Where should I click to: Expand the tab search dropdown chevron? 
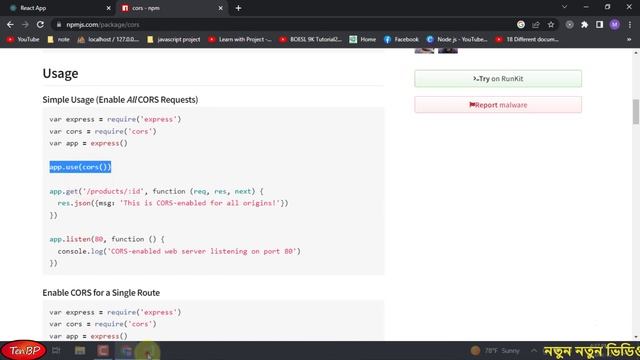tap(564, 7)
